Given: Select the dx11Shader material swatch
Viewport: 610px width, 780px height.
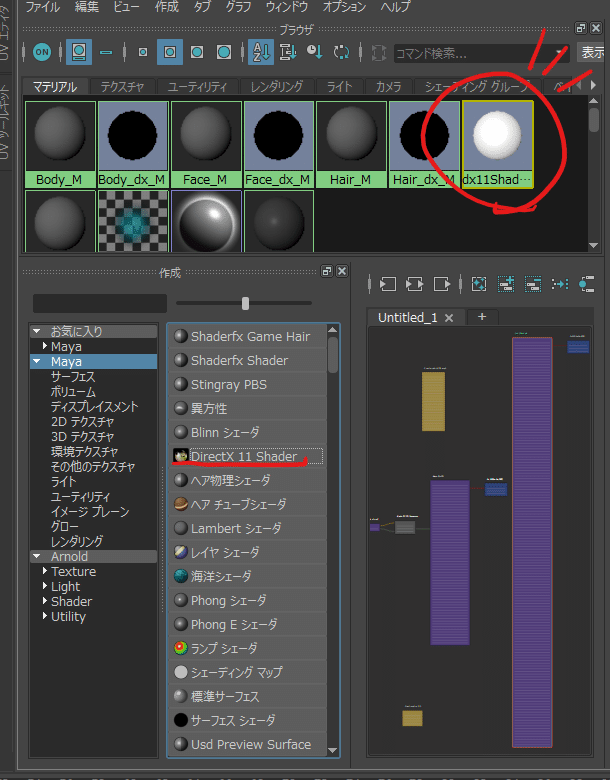Looking at the screenshot, I should coord(498,144).
